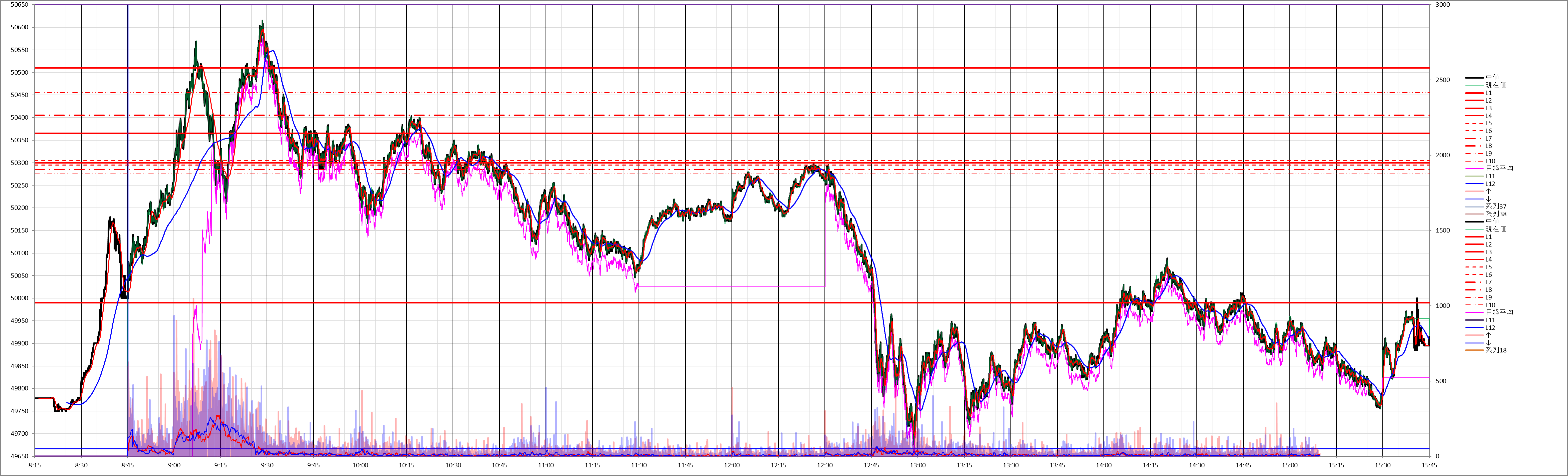Click the 14:15 time axis label
Screen dimensions: 1568x476
(1150, 466)
